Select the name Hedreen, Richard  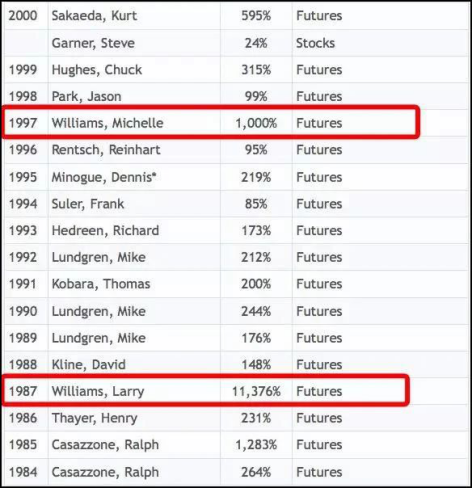click(x=105, y=230)
